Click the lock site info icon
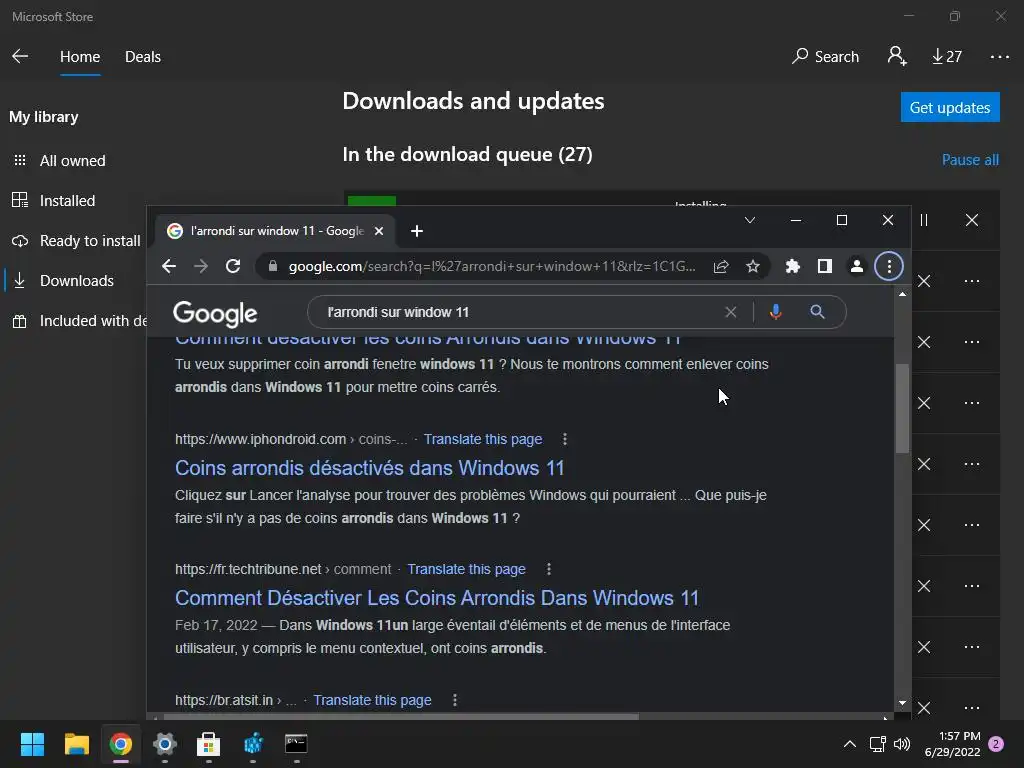Image resolution: width=1024 pixels, height=768 pixels. [x=273, y=266]
